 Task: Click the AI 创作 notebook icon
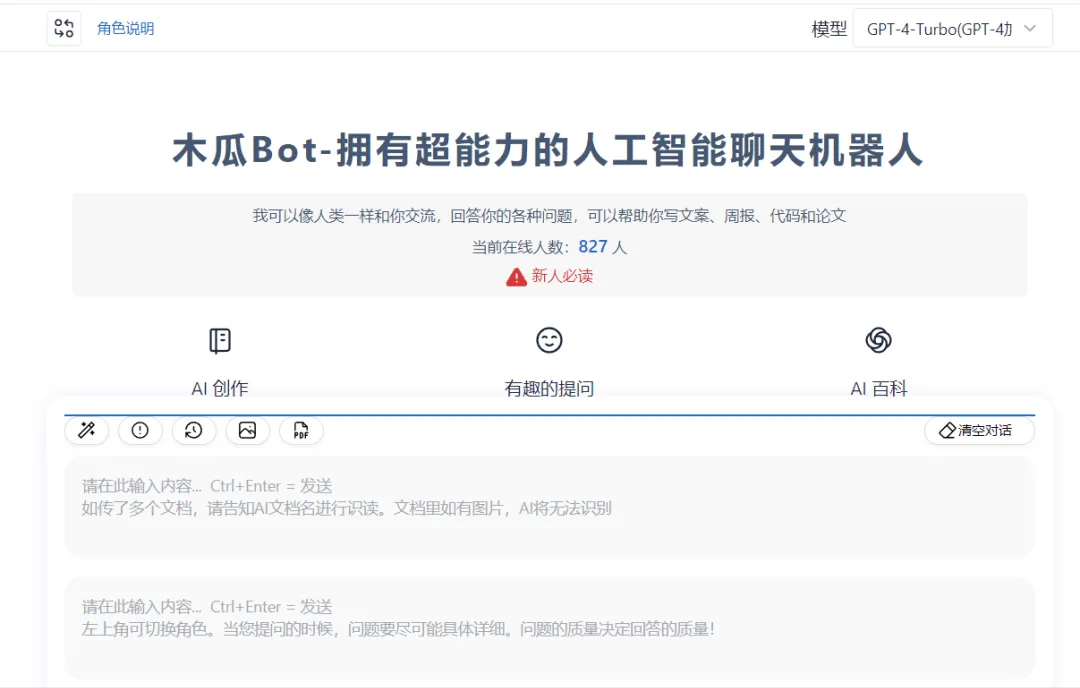pos(220,341)
